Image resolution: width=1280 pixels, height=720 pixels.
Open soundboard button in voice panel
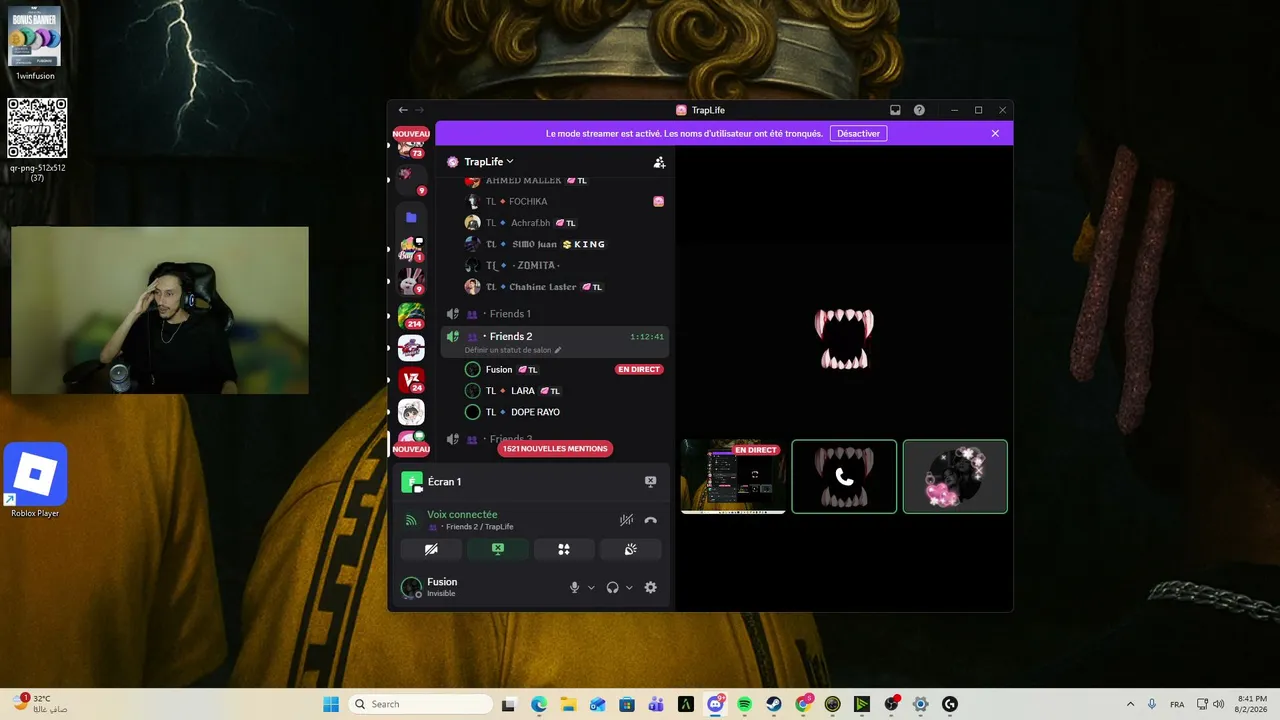pos(630,549)
